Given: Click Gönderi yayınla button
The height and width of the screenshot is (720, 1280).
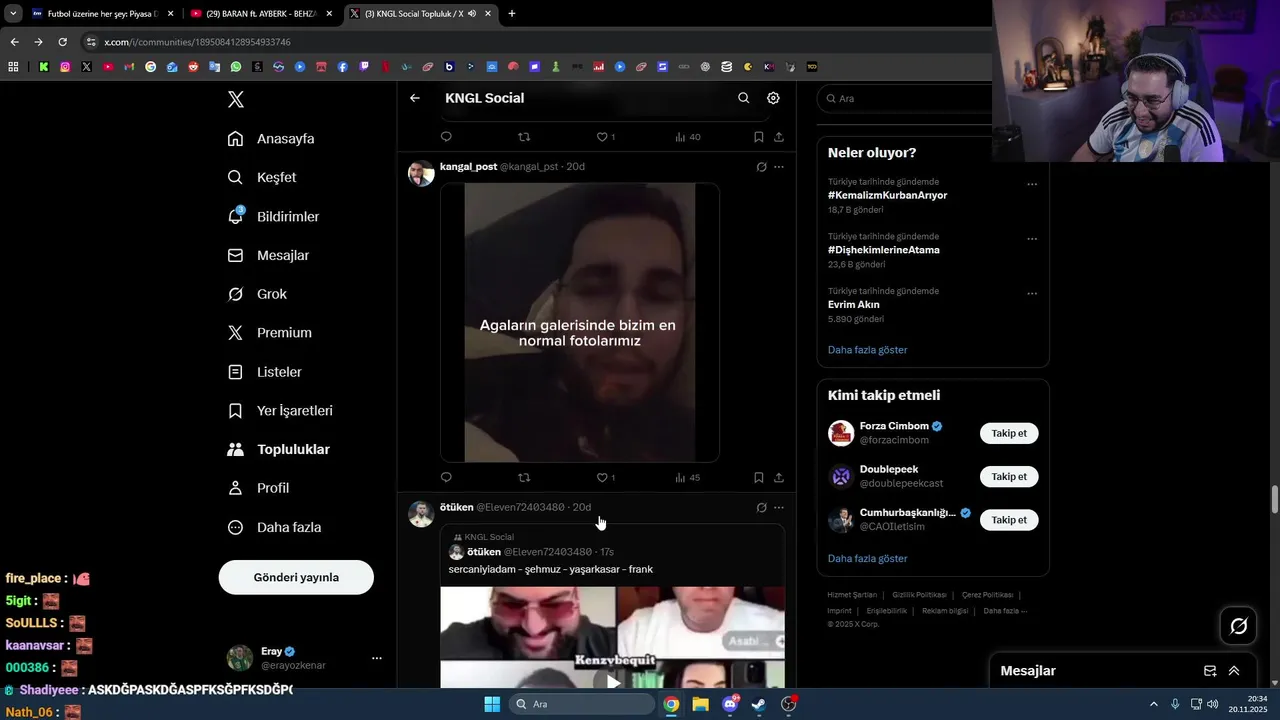Looking at the screenshot, I should (x=296, y=577).
